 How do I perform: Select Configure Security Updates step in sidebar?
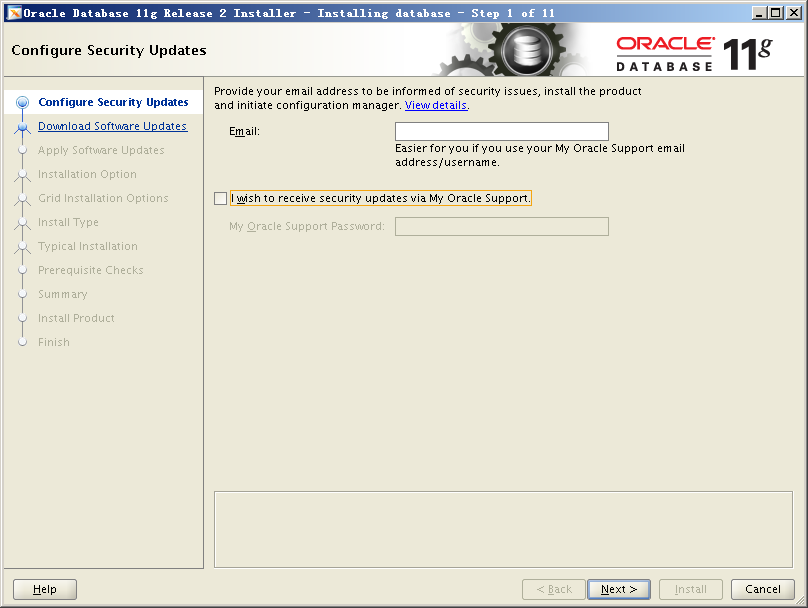tap(113, 102)
